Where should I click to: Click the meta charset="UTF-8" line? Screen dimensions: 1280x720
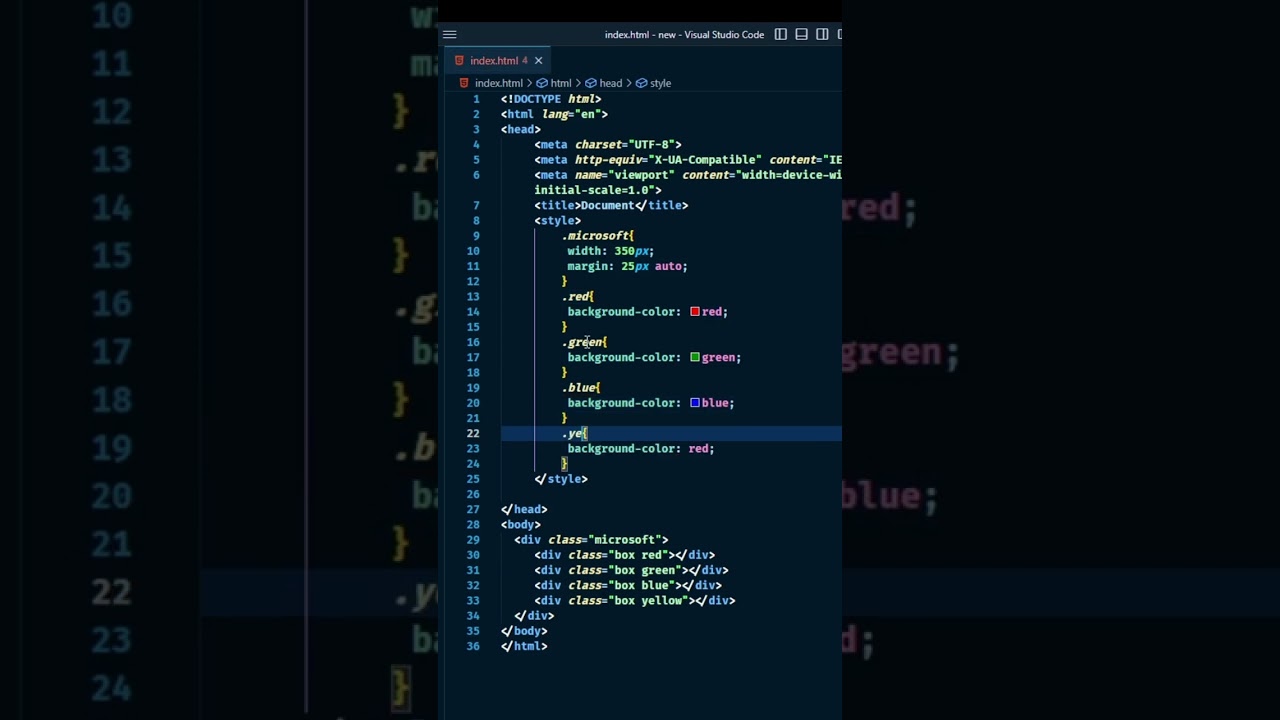[608, 144]
